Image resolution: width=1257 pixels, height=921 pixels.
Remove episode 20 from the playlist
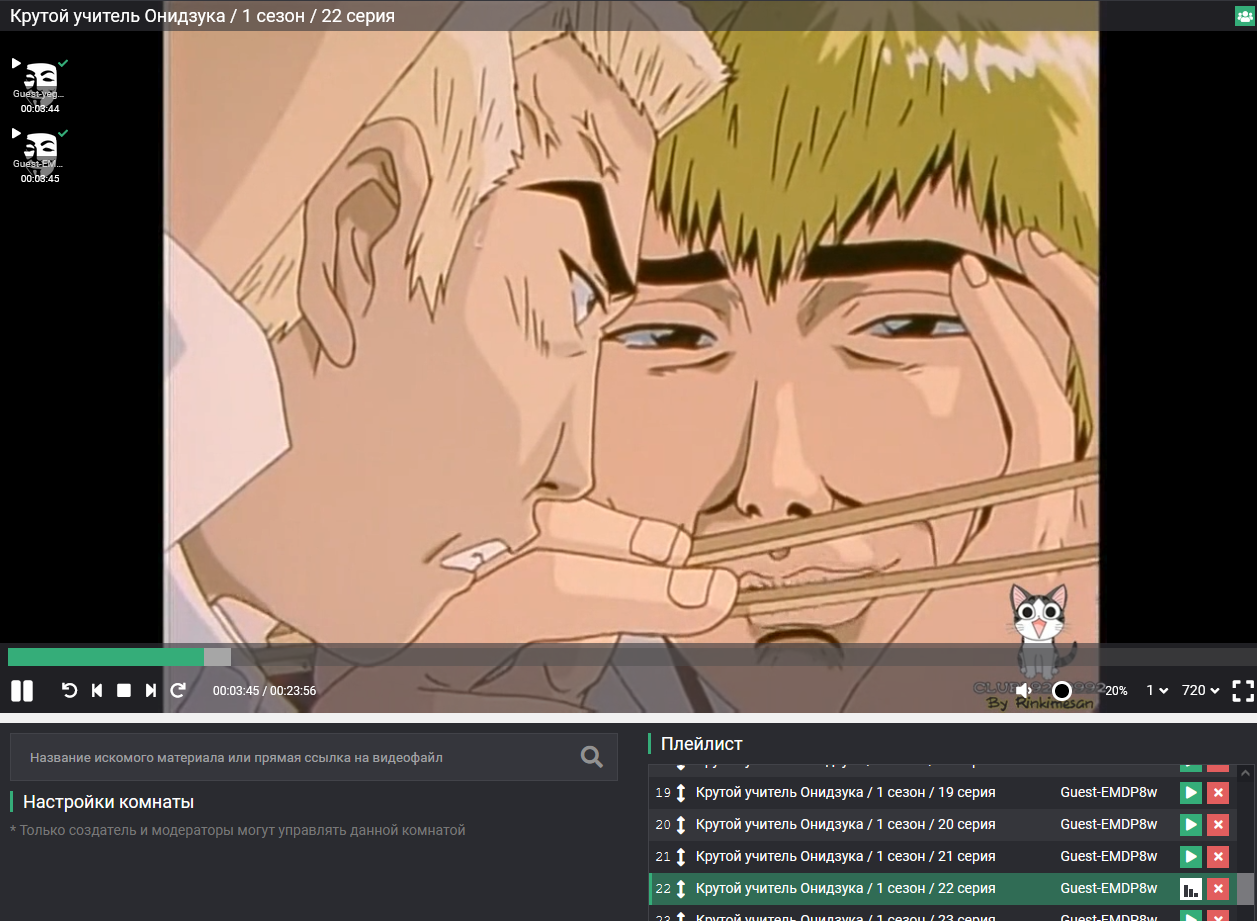pyautogui.click(x=1218, y=825)
